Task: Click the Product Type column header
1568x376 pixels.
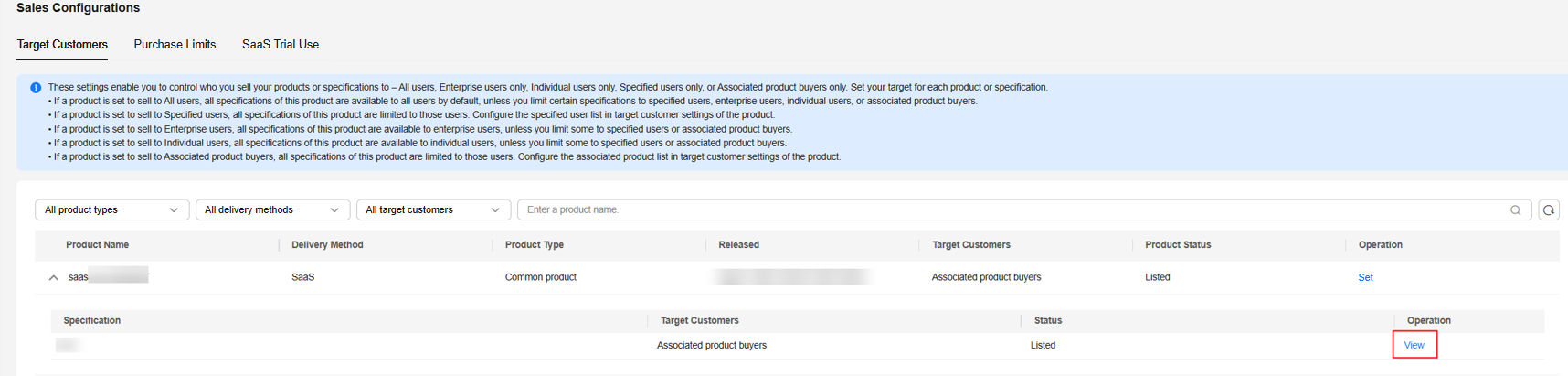Action: click(534, 245)
